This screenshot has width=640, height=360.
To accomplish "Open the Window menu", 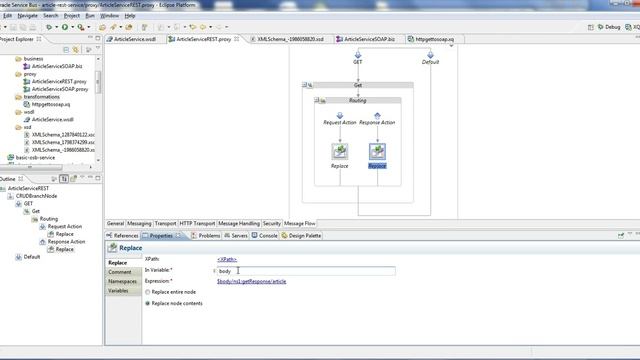I will [x=109, y=16].
